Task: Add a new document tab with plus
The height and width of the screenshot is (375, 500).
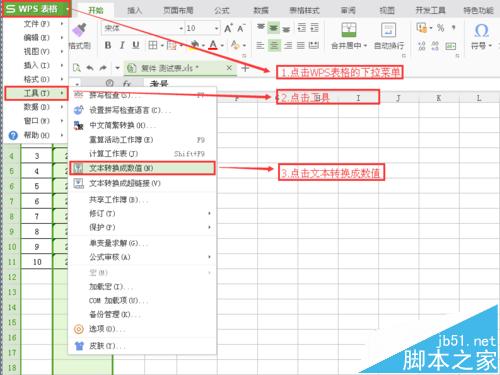Action: [x=245, y=68]
